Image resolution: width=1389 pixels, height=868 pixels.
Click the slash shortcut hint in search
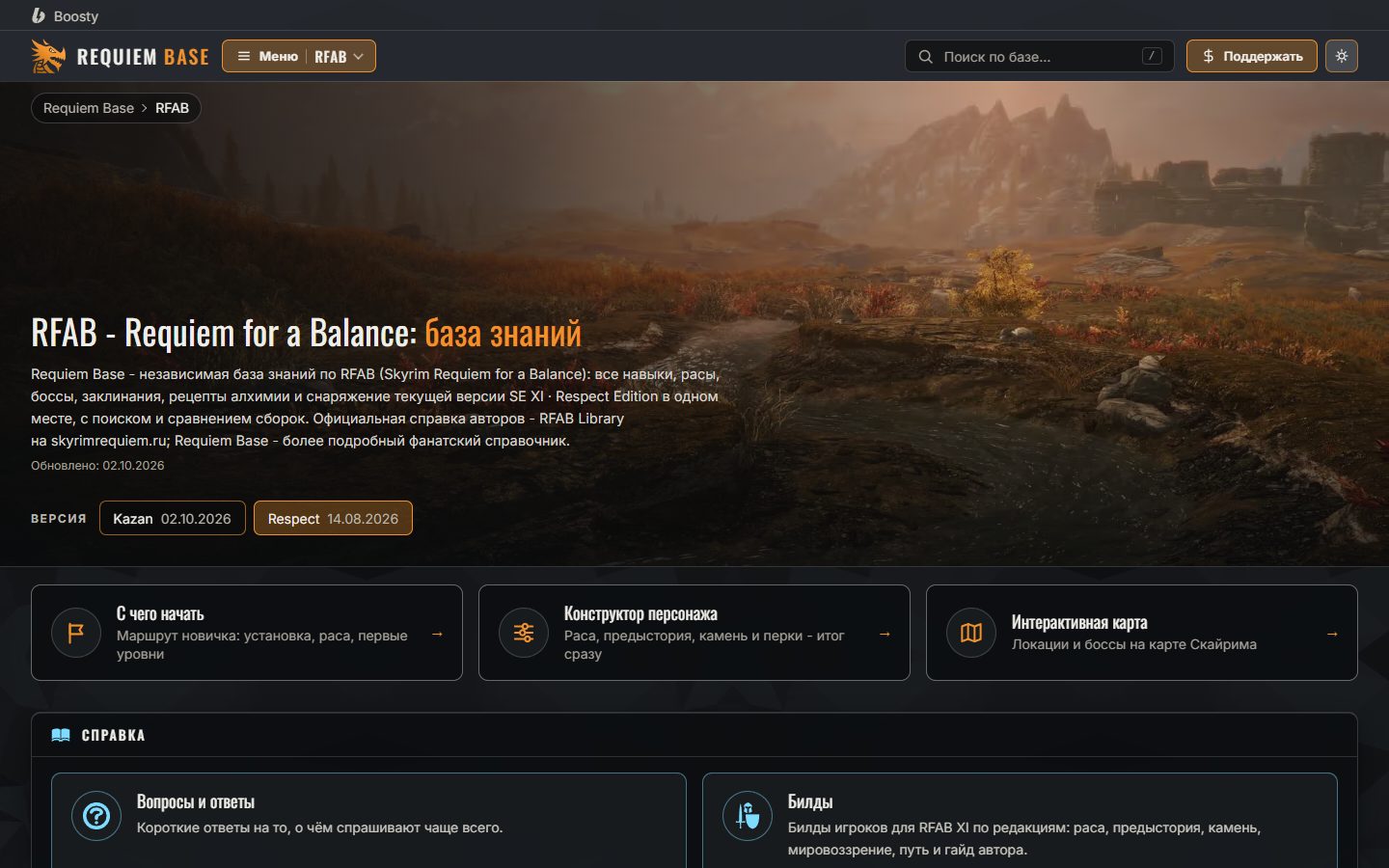point(1152,56)
